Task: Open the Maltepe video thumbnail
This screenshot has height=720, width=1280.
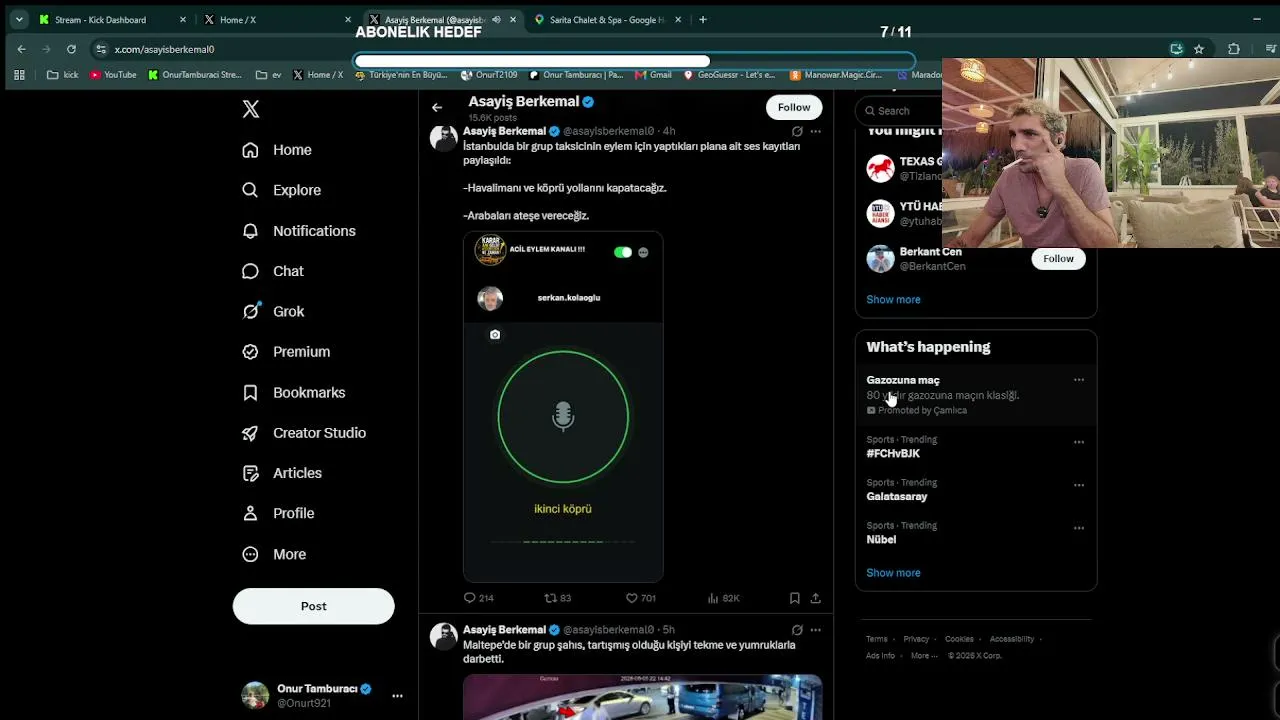Action: click(x=642, y=697)
